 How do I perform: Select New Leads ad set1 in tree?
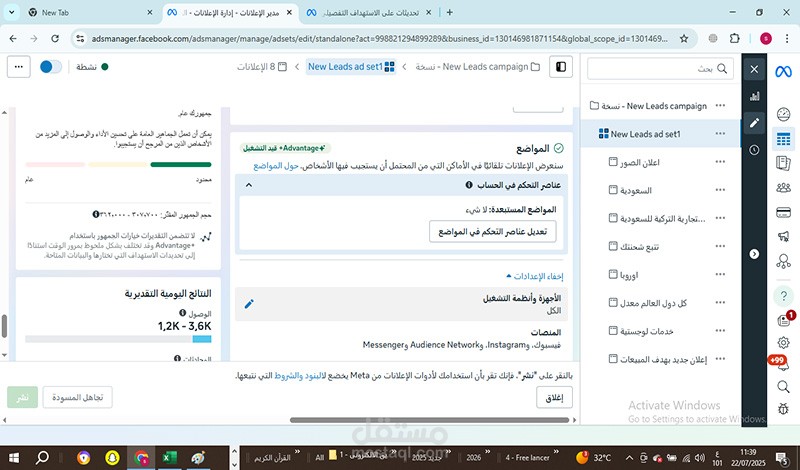click(640, 134)
